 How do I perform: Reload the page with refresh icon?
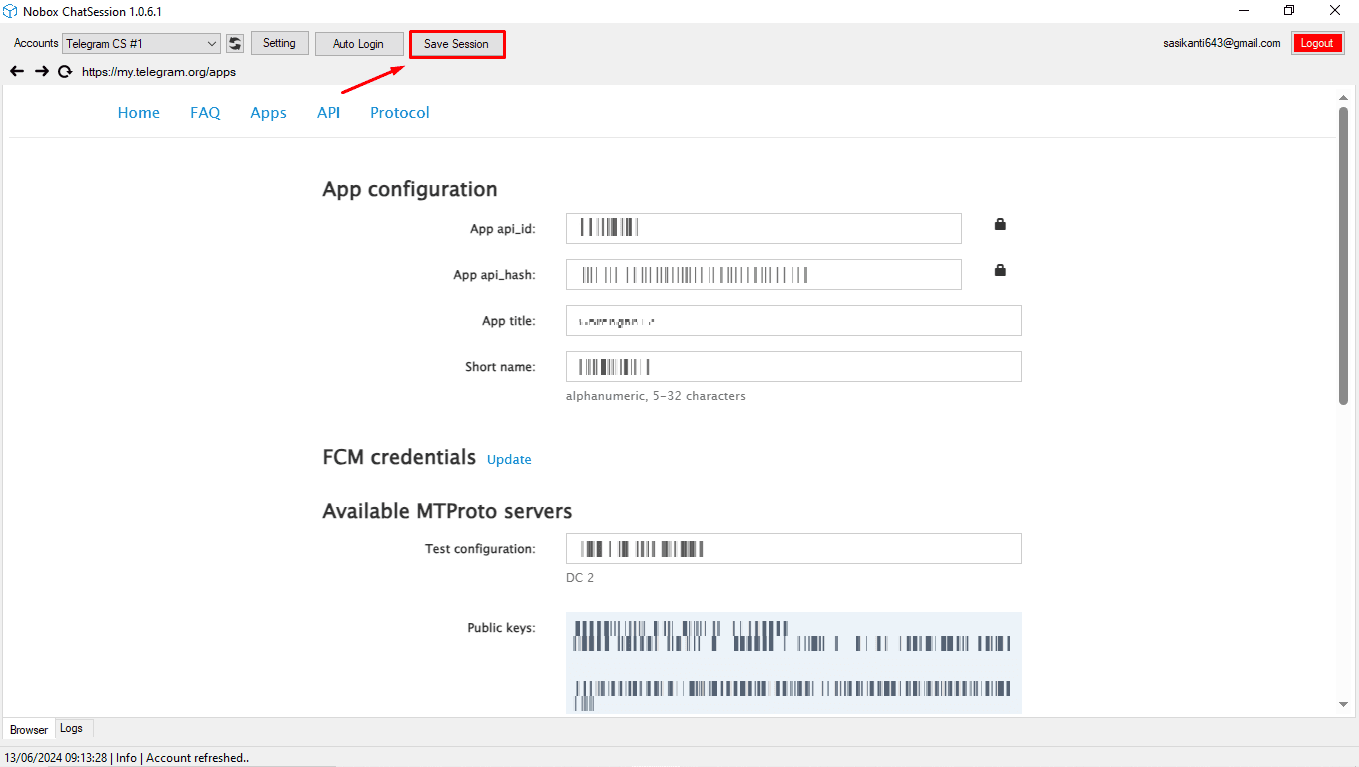(x=65, y=71)
